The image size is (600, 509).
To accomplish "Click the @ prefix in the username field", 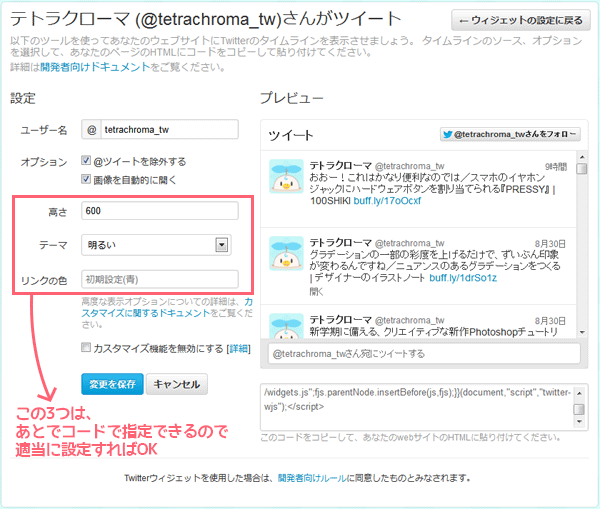I will 91,130.
